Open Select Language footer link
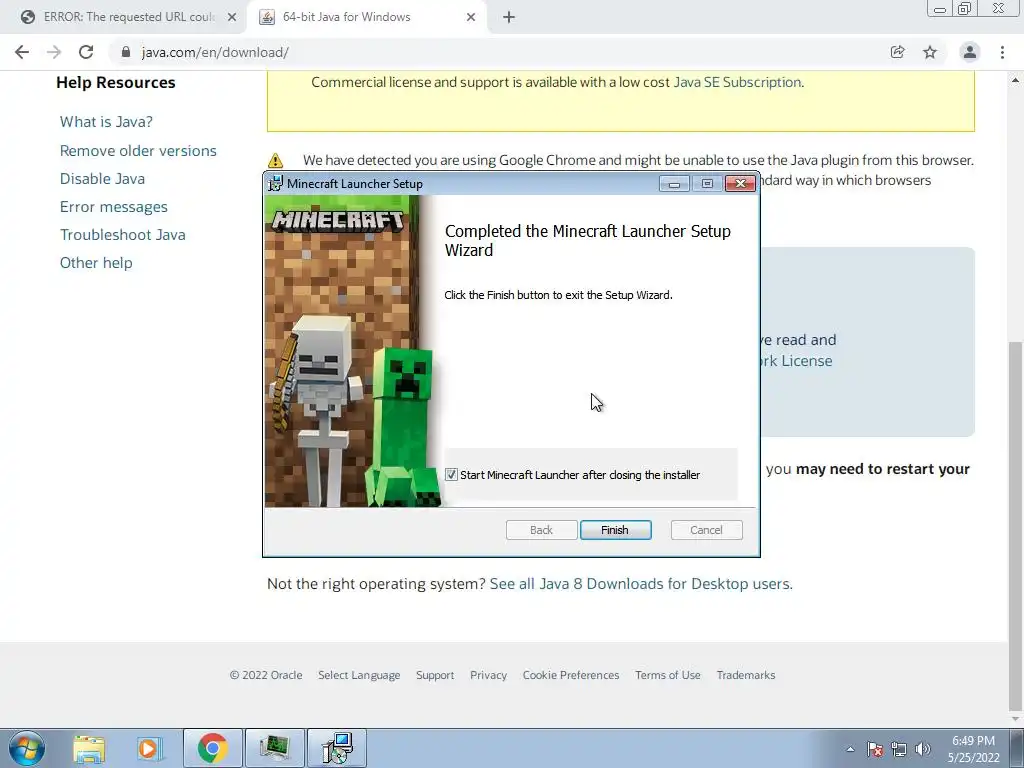The height and width of the screenshot is (768, 1024). click(359, 675)
